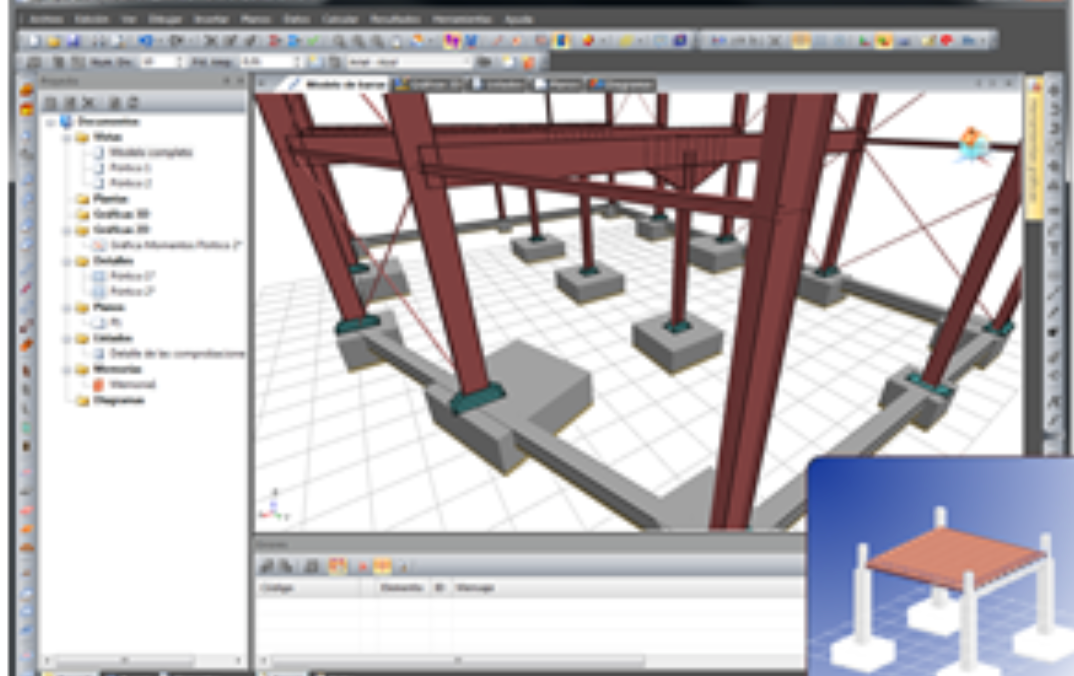The image size is (1074, 676).
Task: Click the new file icon in top toolbar
Action: (33, 41)
